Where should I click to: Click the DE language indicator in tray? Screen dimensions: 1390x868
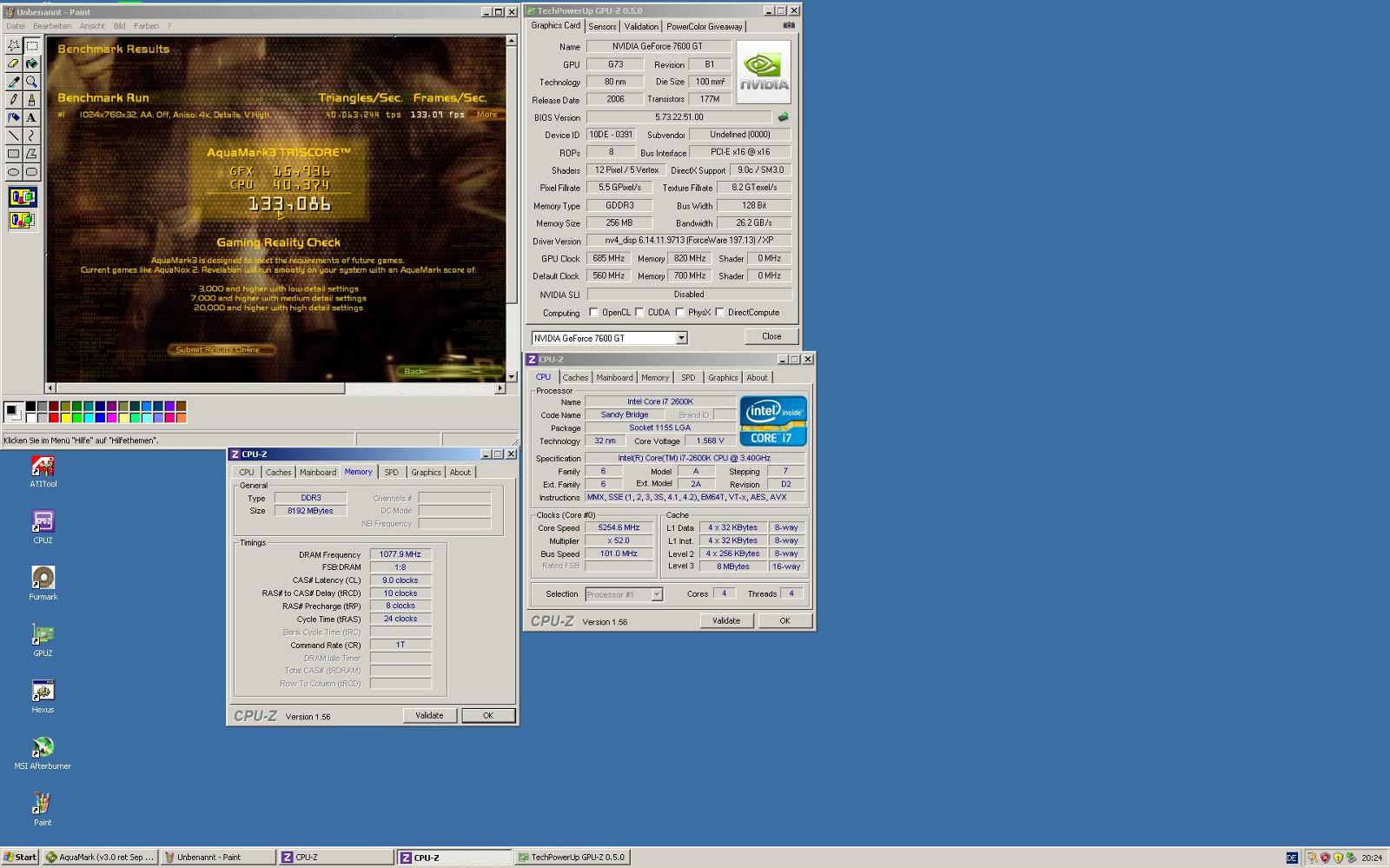(x=1292, y=858)
